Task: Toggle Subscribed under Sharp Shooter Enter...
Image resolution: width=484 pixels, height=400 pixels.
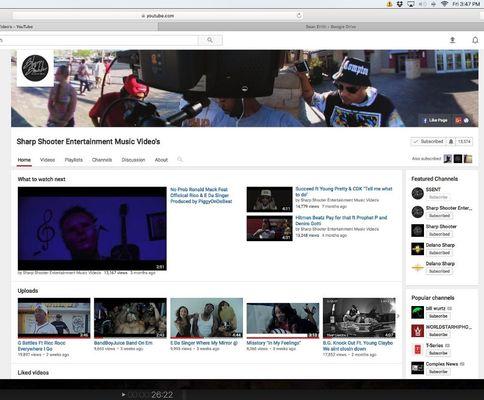Action: [x=439, y=216]
